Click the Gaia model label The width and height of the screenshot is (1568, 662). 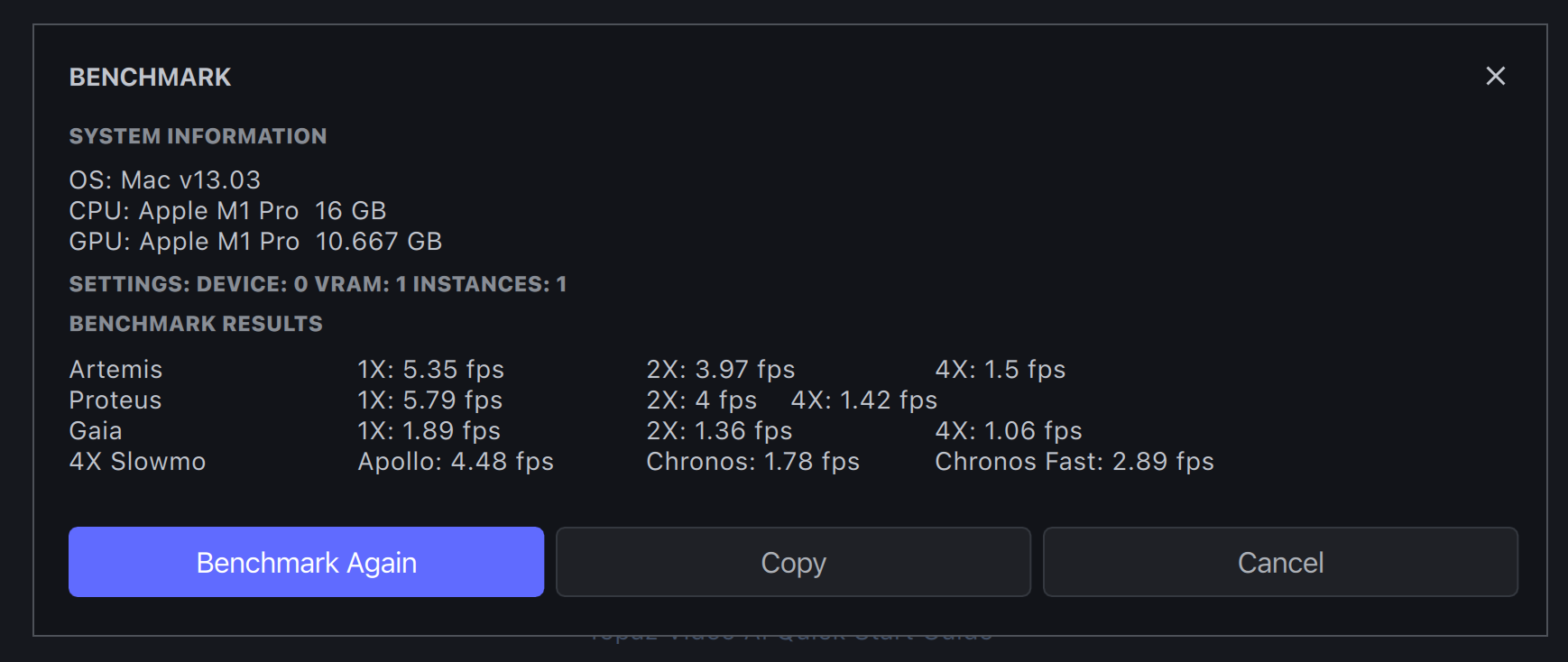pyautogui.click(x=96, y=431)
